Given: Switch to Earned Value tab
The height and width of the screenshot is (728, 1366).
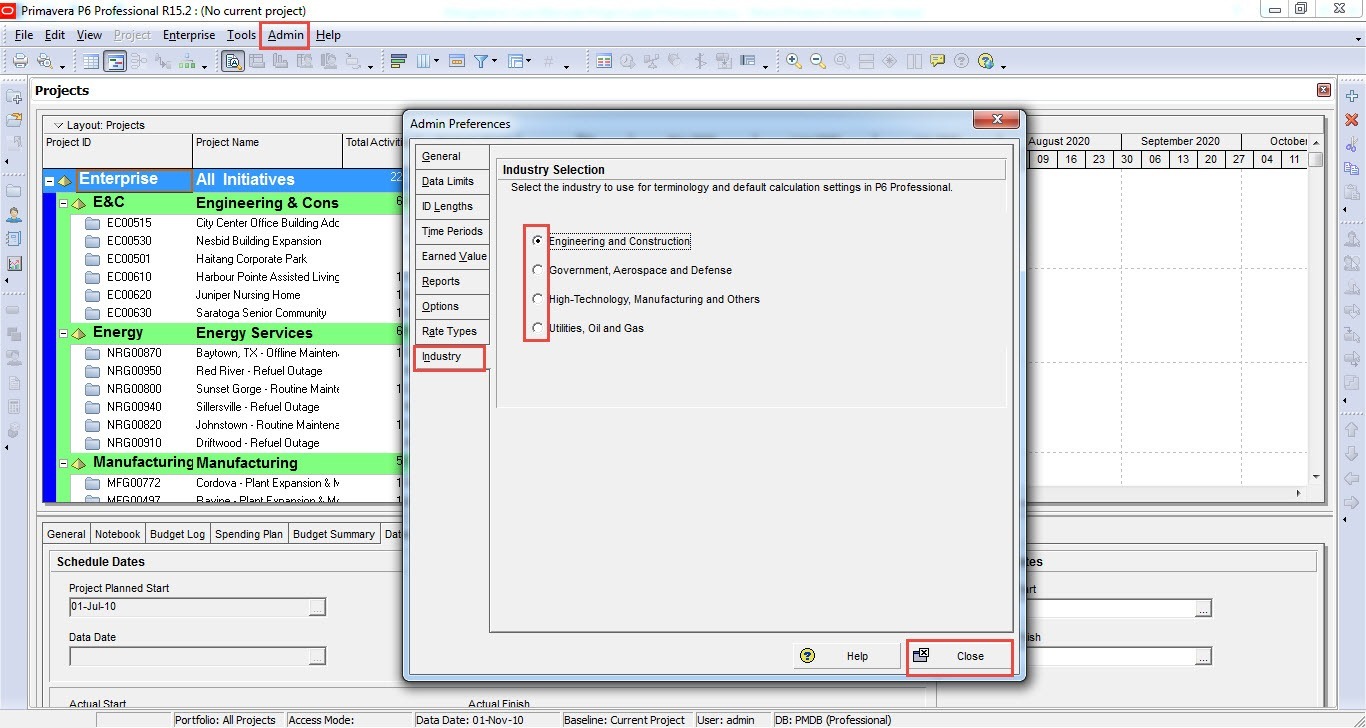Looking at the screenshot, I should pos(453,256).
